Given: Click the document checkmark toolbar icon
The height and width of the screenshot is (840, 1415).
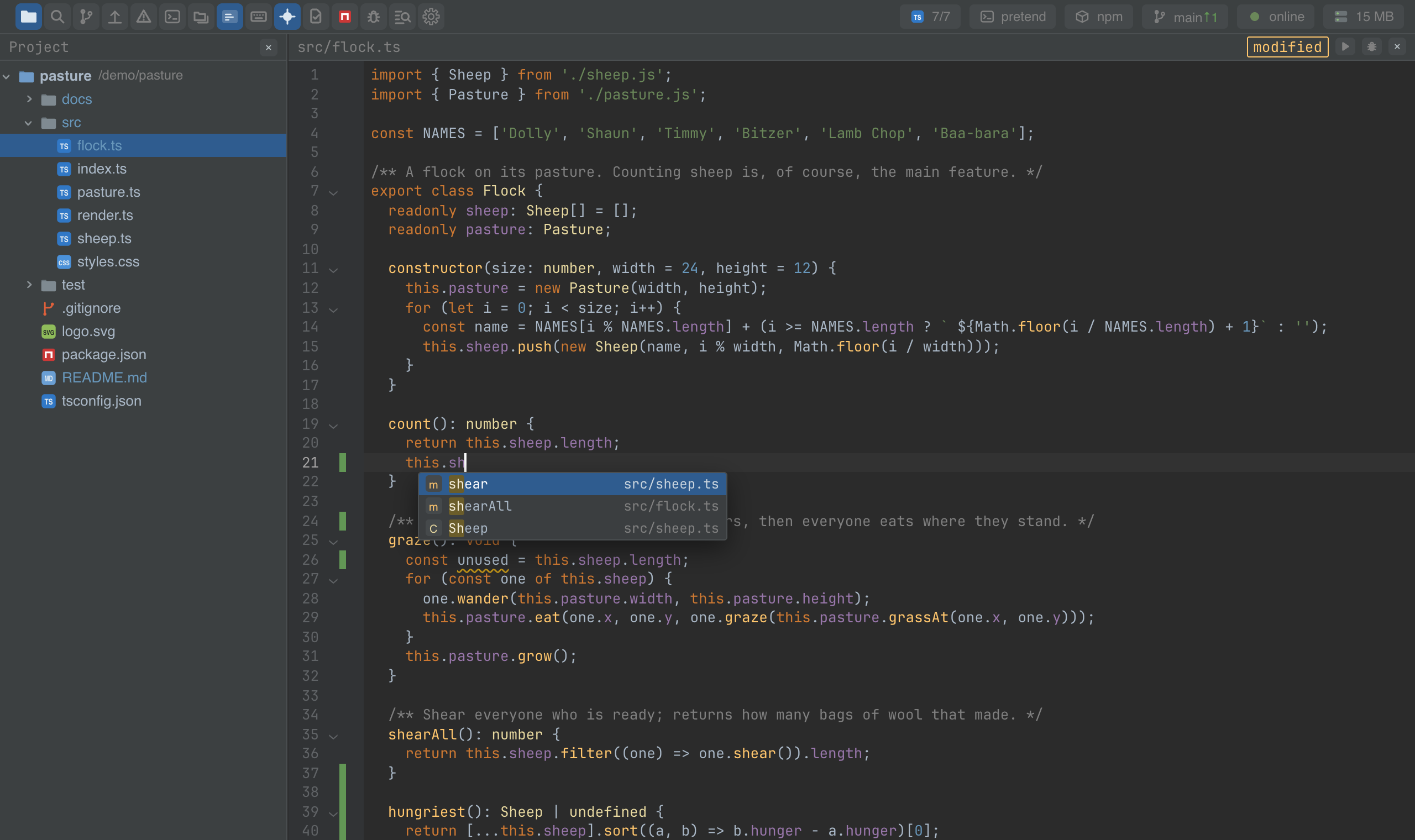Looking at the screenshot, I should [x=316, y=17].
